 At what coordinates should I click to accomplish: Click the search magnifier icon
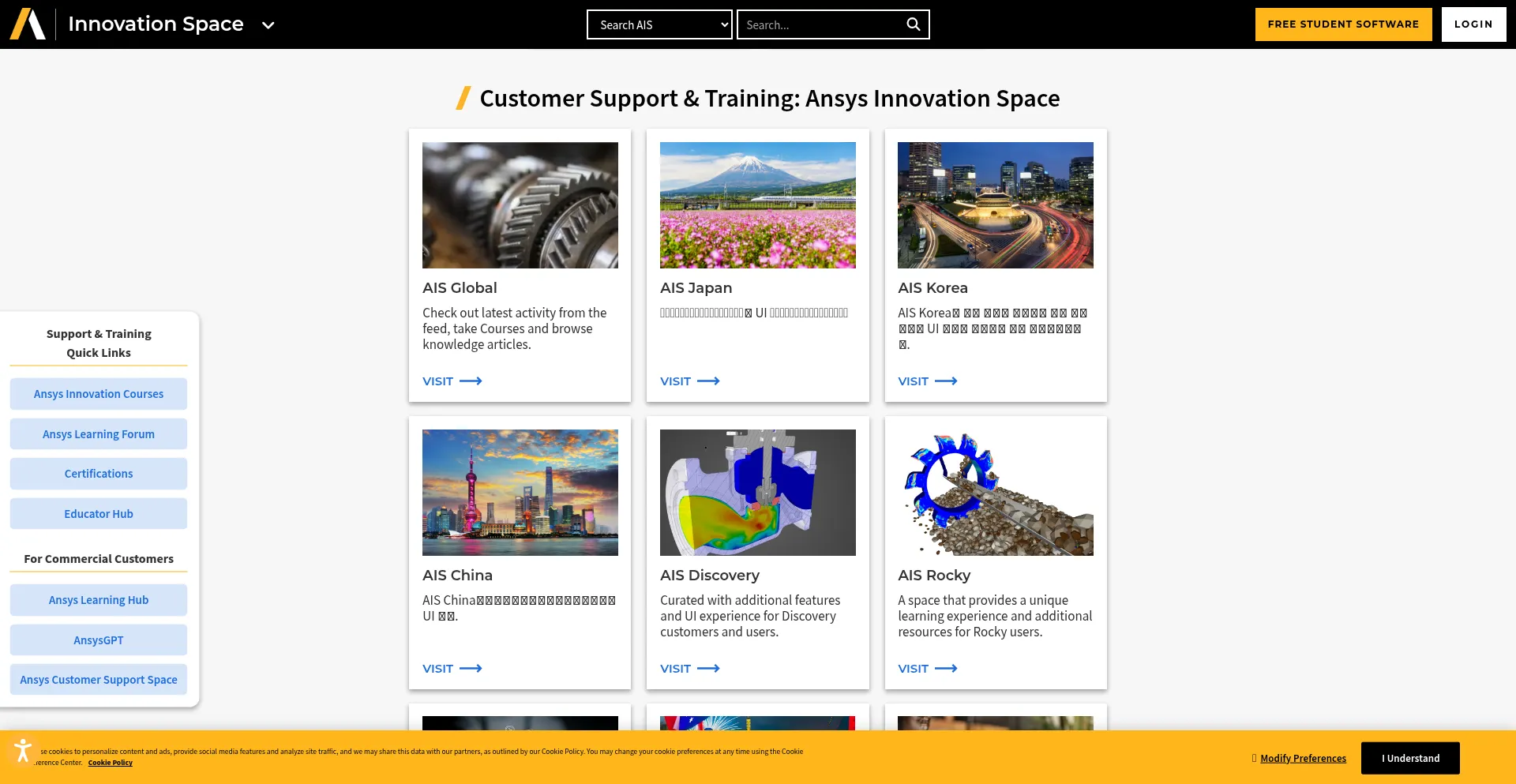(x=913, y=24)
